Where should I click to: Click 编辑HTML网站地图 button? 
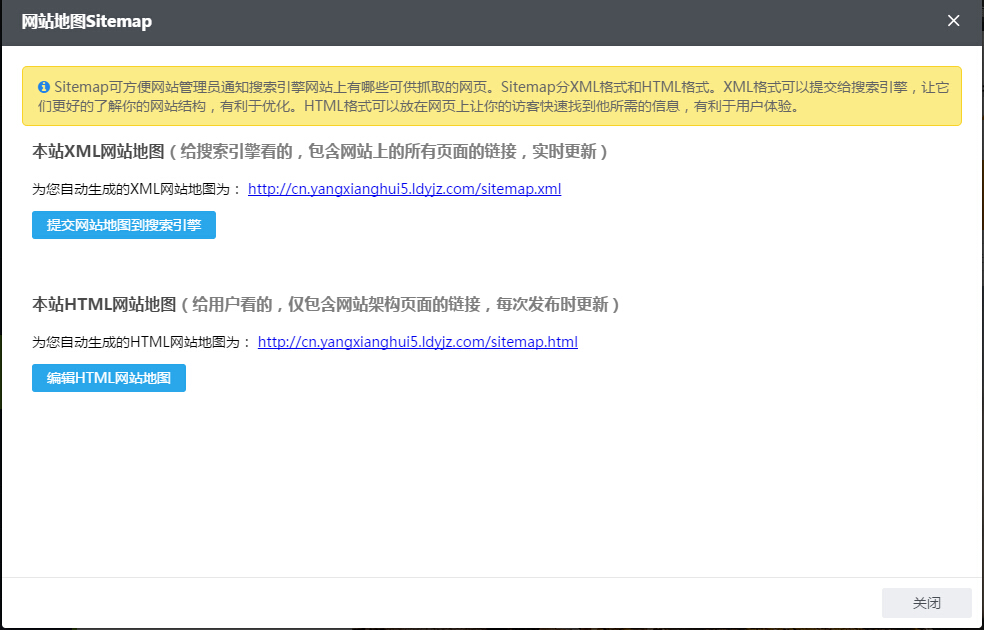coord(108,378)
